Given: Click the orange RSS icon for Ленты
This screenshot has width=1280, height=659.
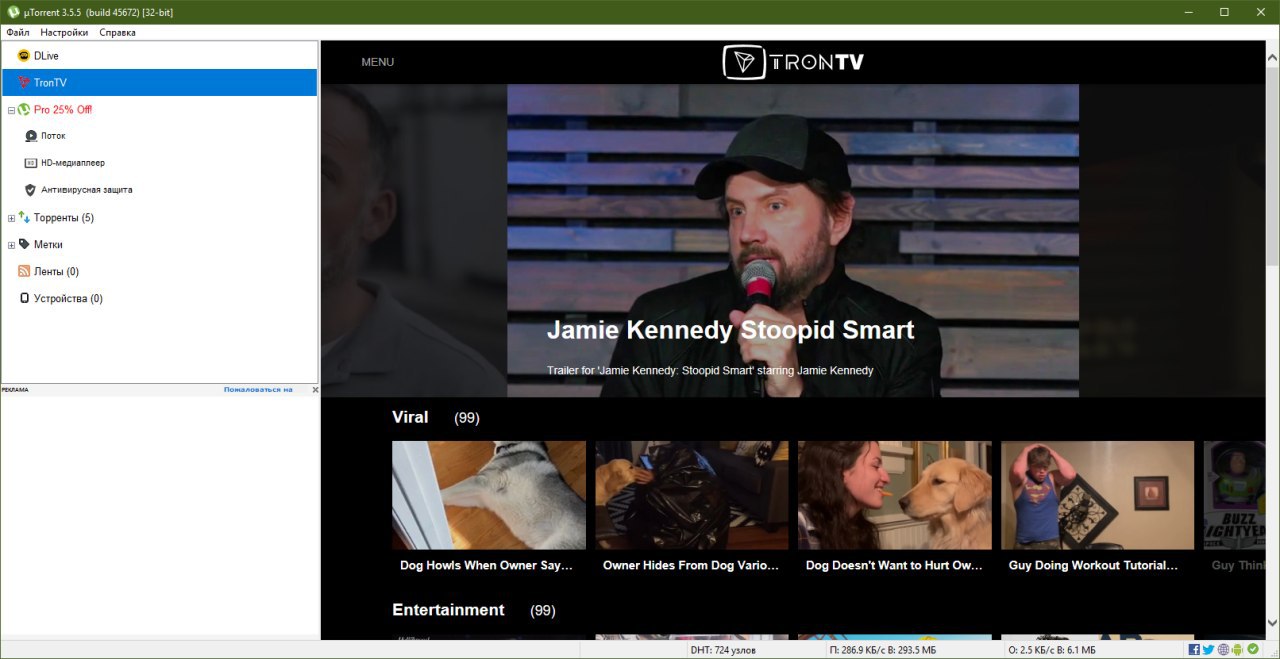Looking at the screenshot, I should point(24,271).
